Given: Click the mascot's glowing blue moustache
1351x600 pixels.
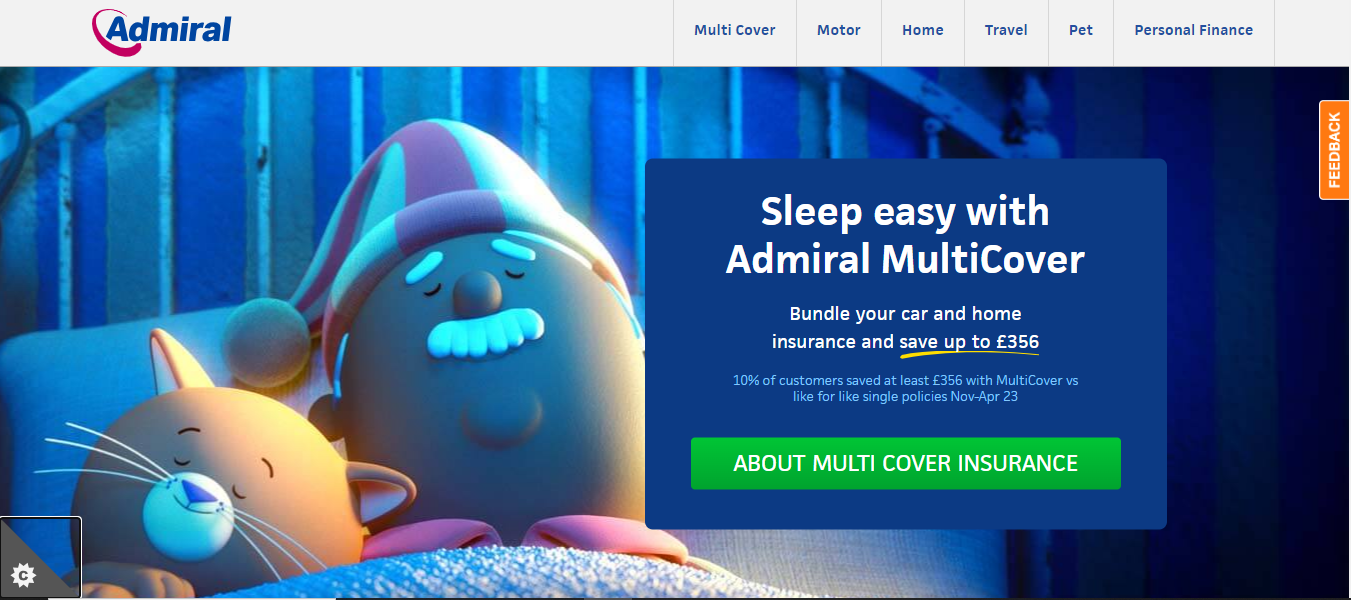Looking at the screenshot, I should click(487, 335).
